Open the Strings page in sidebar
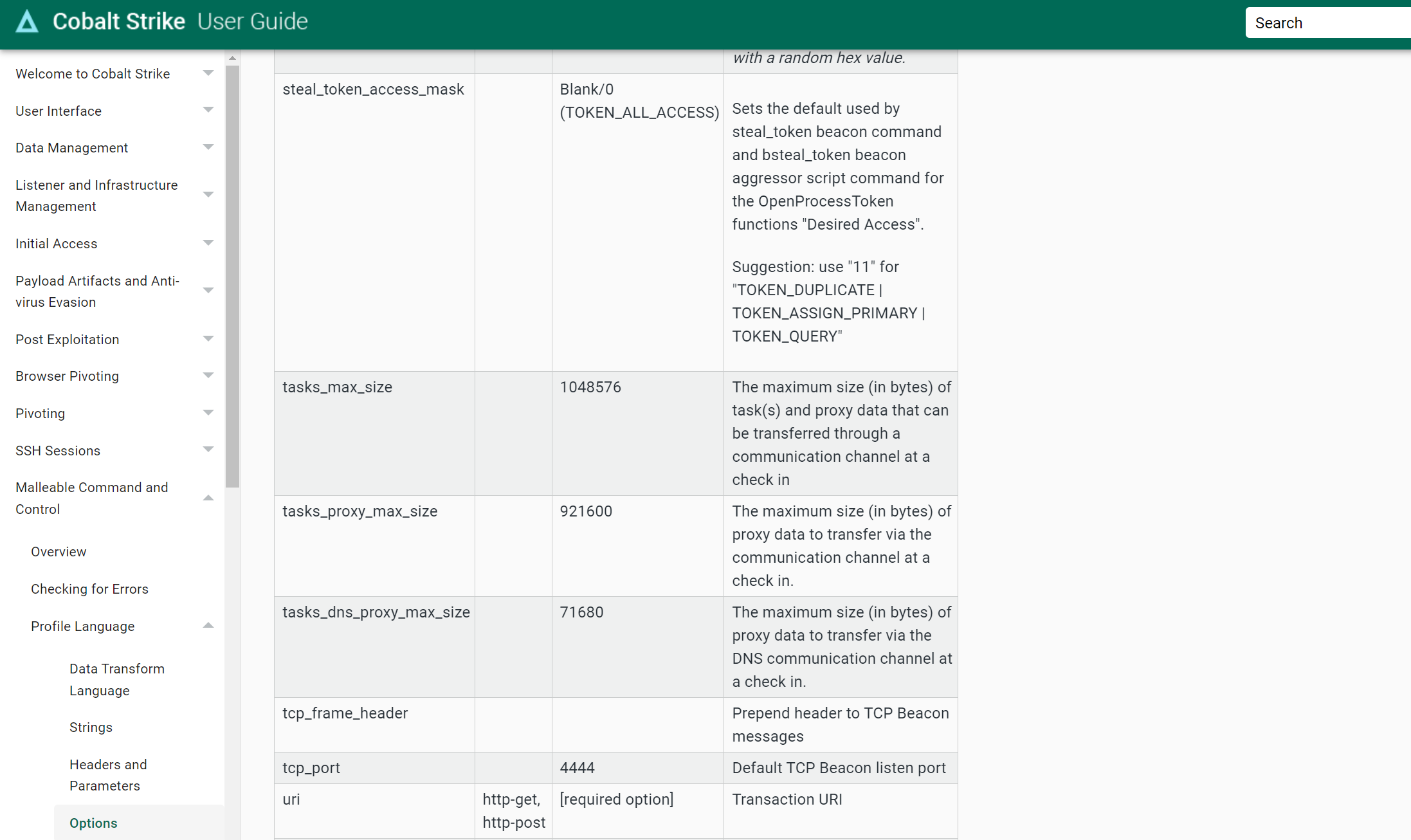Screen dimensions: 1411x840 [x=91, y=727]
